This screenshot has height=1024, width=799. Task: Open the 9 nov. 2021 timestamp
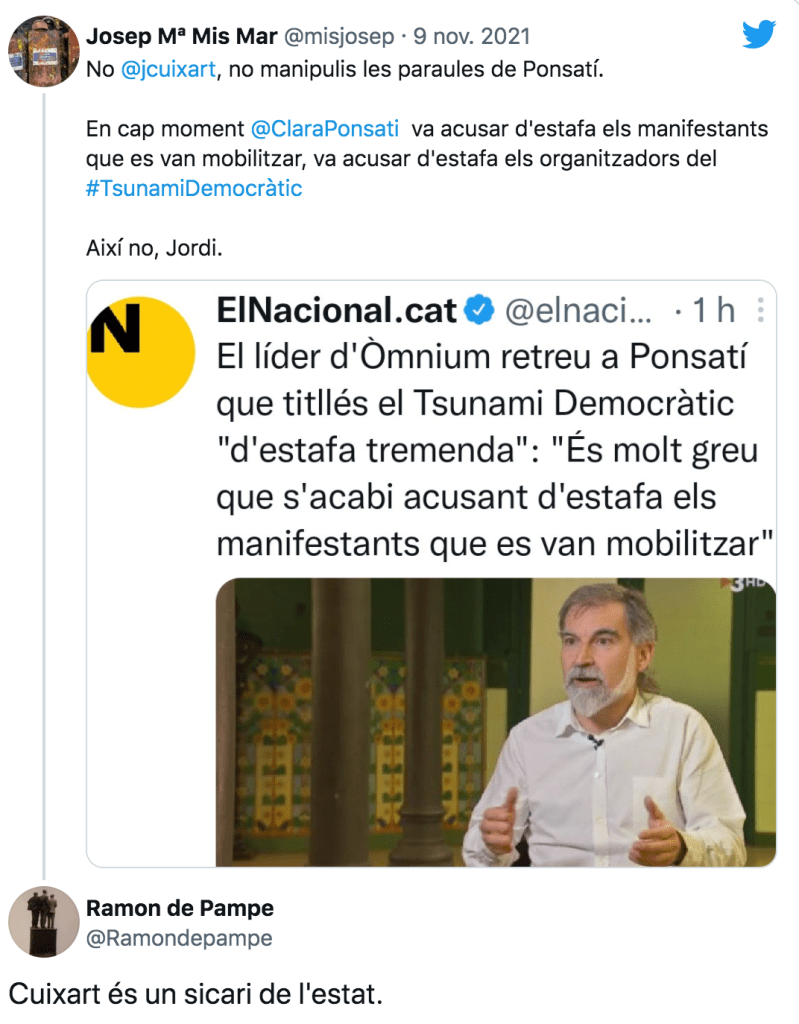pyautogui.click(x=470, y=37)
